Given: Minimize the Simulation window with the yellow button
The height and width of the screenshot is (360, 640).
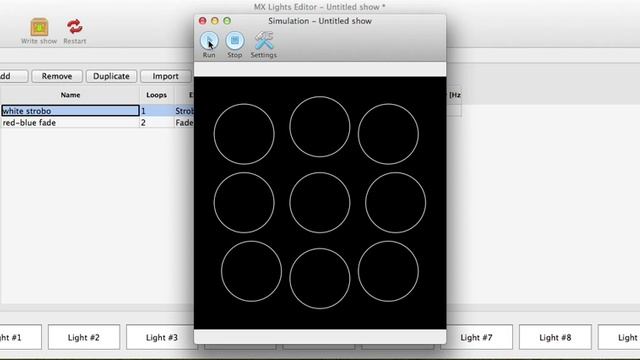Looking at the screenshot, I should click(x=215, y=20).
